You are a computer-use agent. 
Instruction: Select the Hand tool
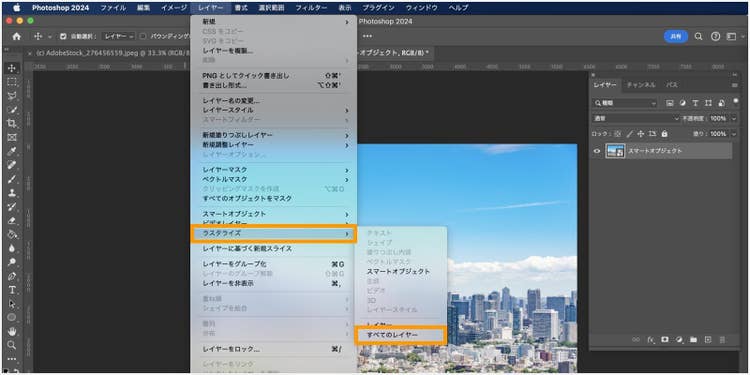[12, 331]
